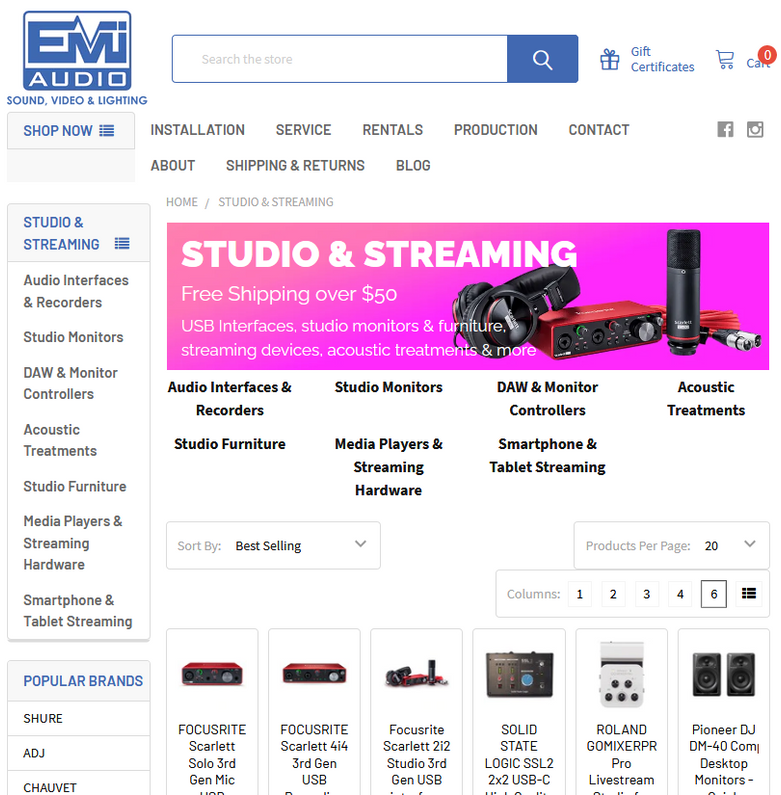Screen dimensions: 781x795
Task: Click the magnifier search button
Action: click(542, 59)
